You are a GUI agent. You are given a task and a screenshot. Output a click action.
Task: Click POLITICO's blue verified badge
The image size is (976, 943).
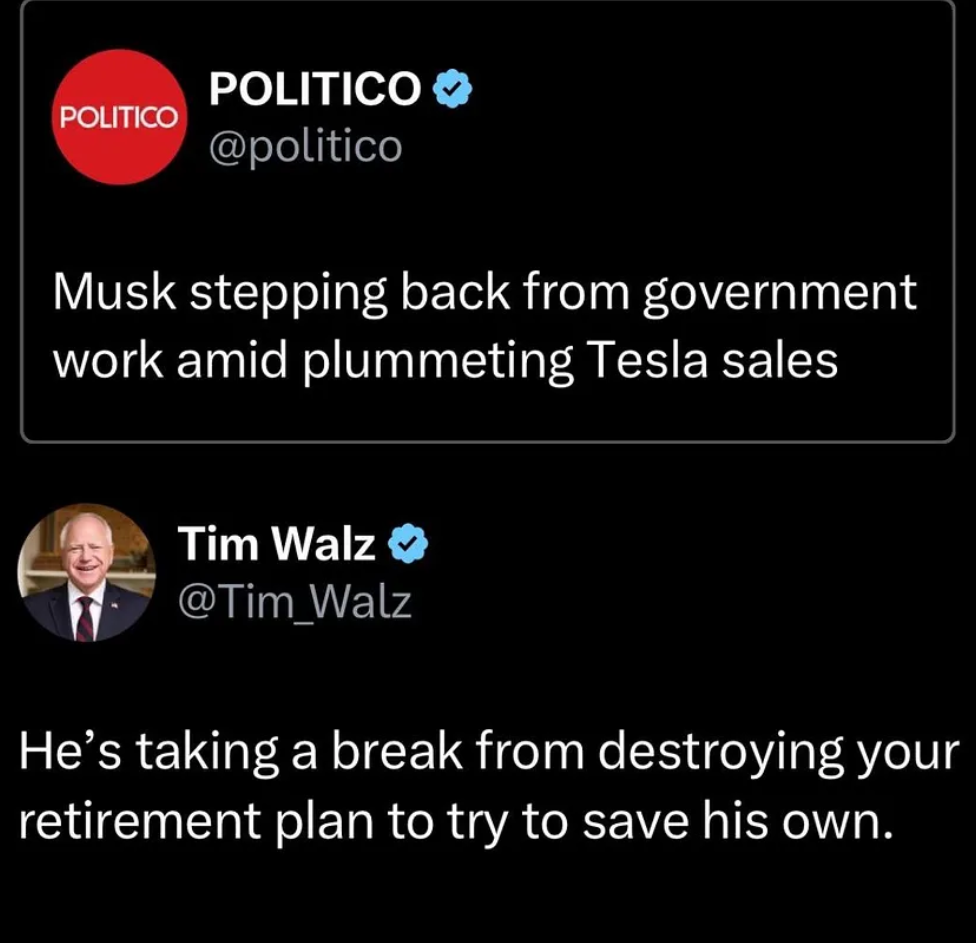452,89
